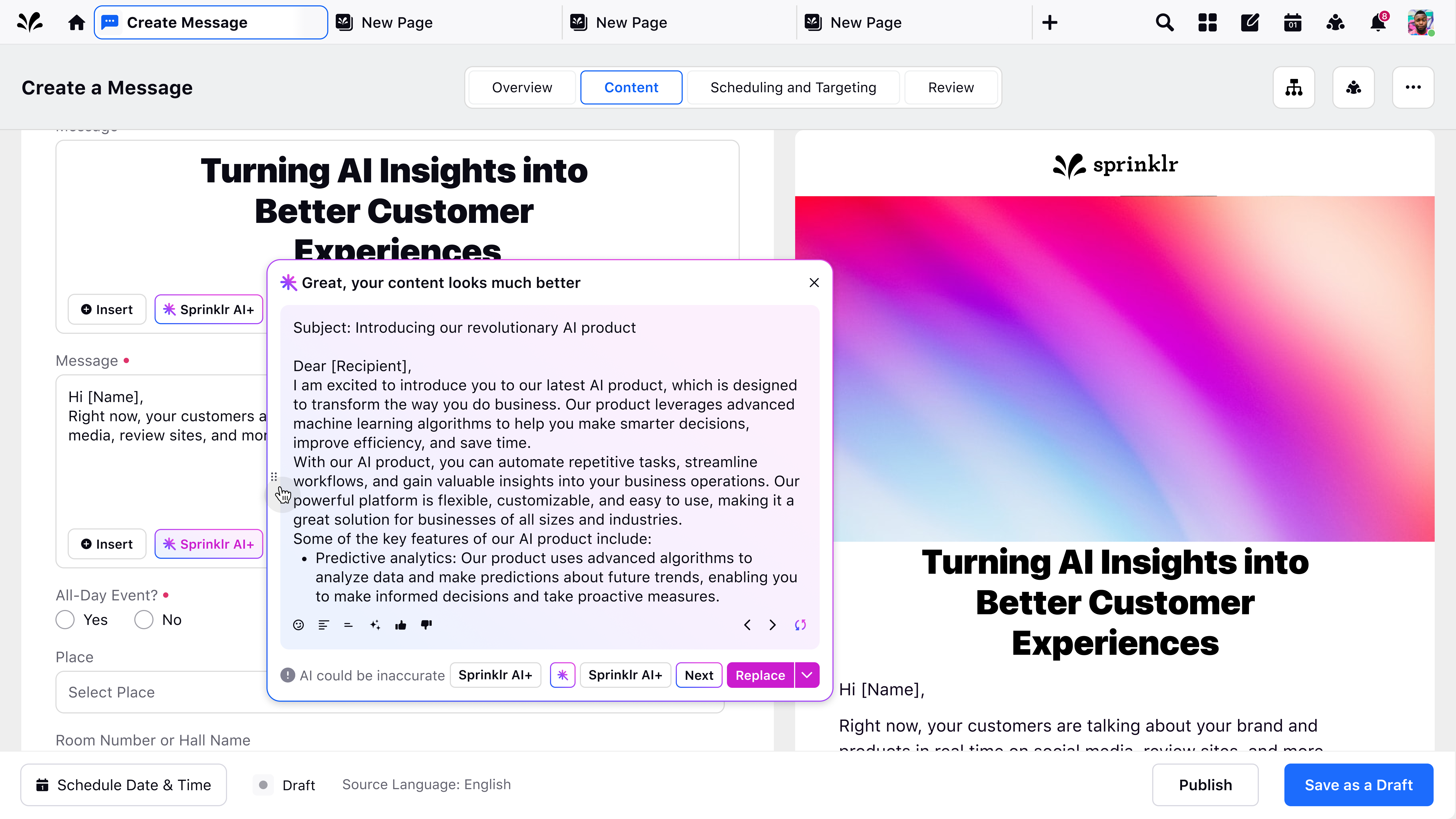Click Save as a Draft button
This screenshot has width=1456, height=819.
[1358, 785]
